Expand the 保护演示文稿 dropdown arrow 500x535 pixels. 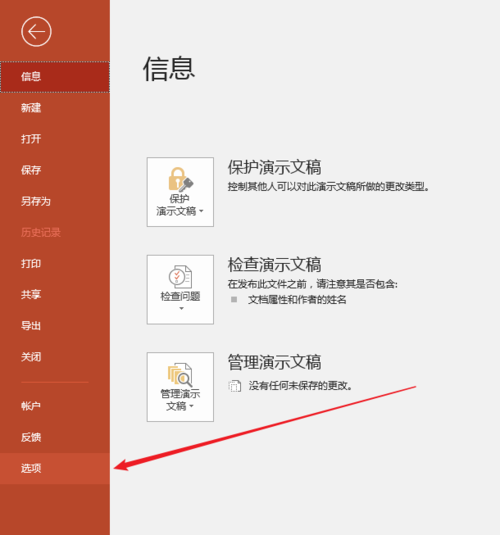[x=201, y=211]
